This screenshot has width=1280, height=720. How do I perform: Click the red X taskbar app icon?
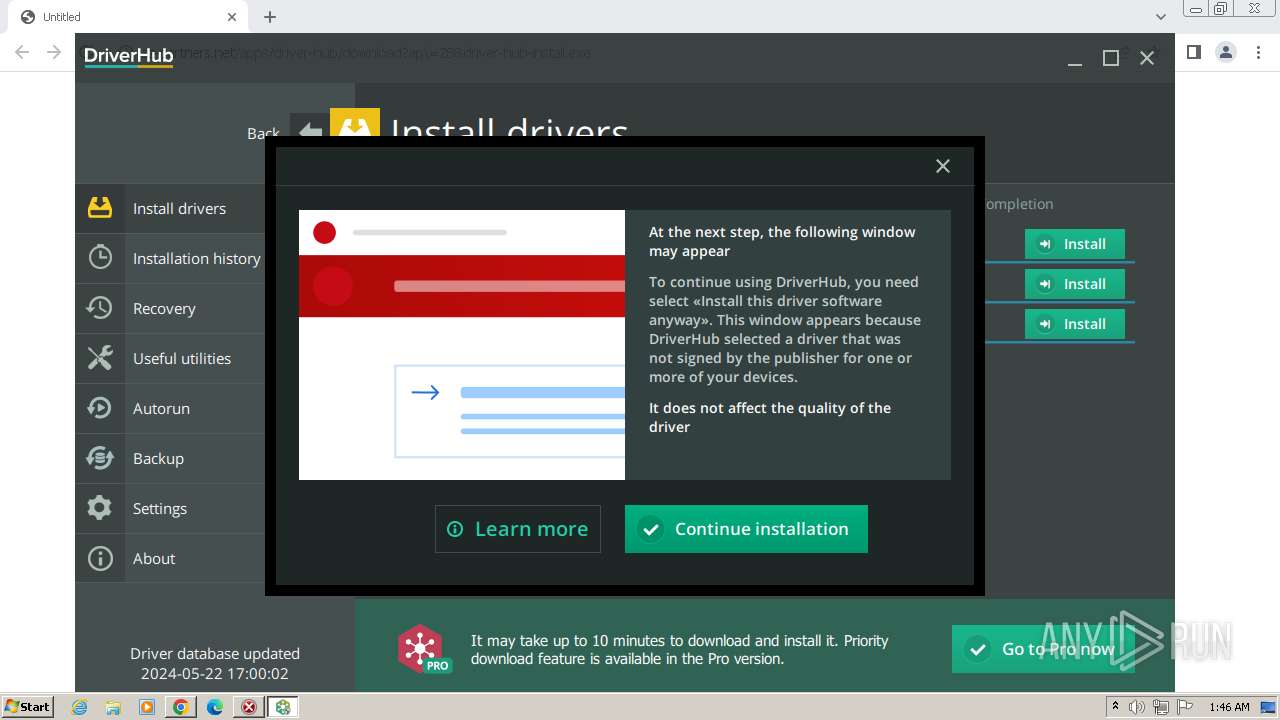coord(249,707)
